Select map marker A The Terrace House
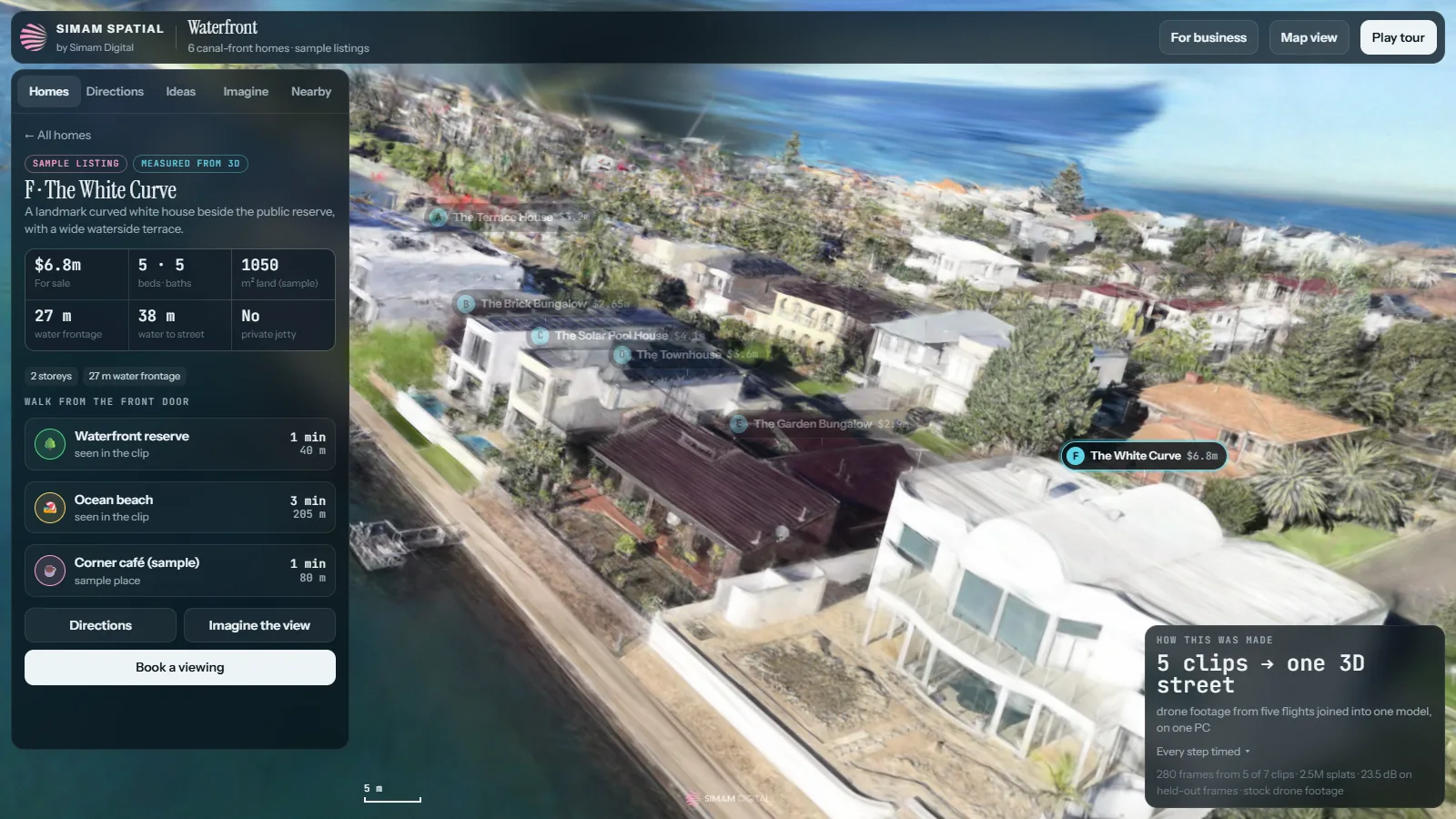This screenshot has width=1456, height=819. tap(510, 217)
